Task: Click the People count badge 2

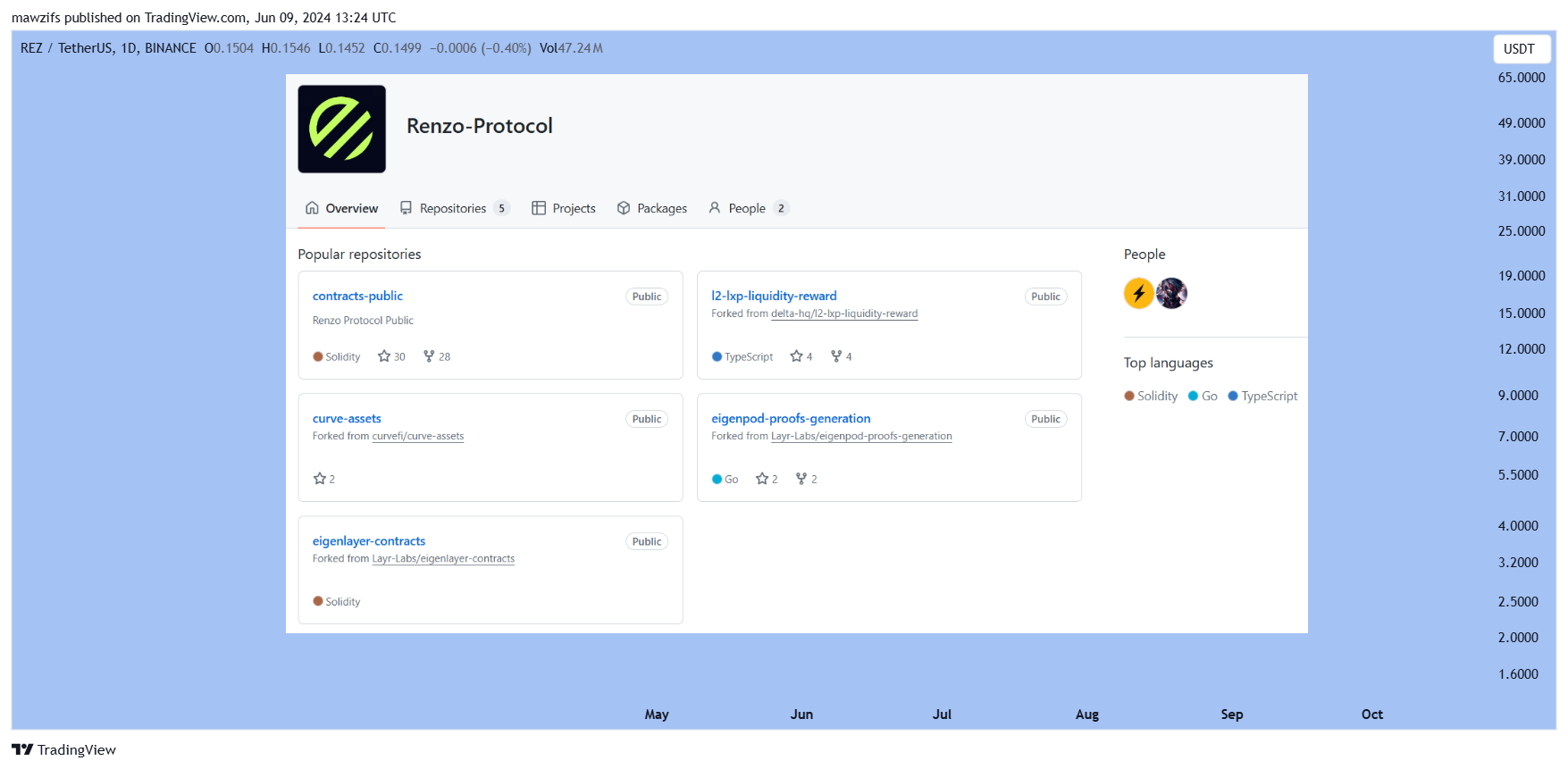Action: pos(781,208)
